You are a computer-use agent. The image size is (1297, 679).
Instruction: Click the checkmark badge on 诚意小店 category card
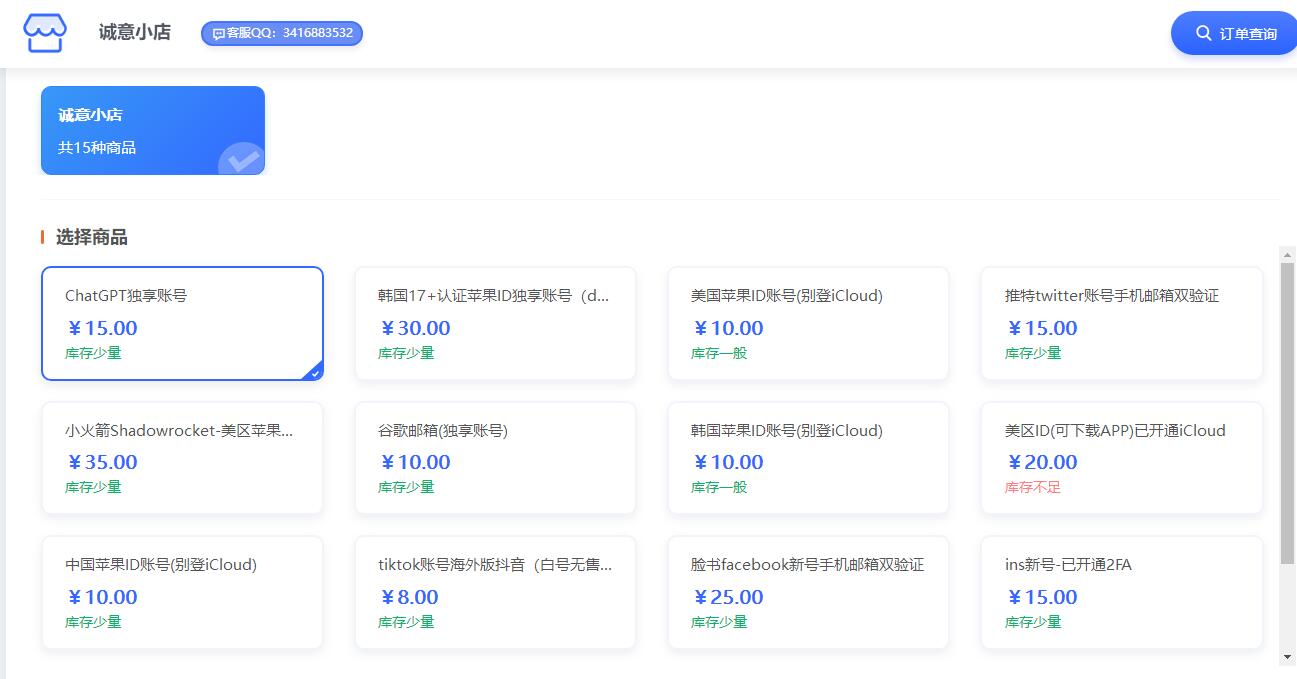click(x=240, y=159)
